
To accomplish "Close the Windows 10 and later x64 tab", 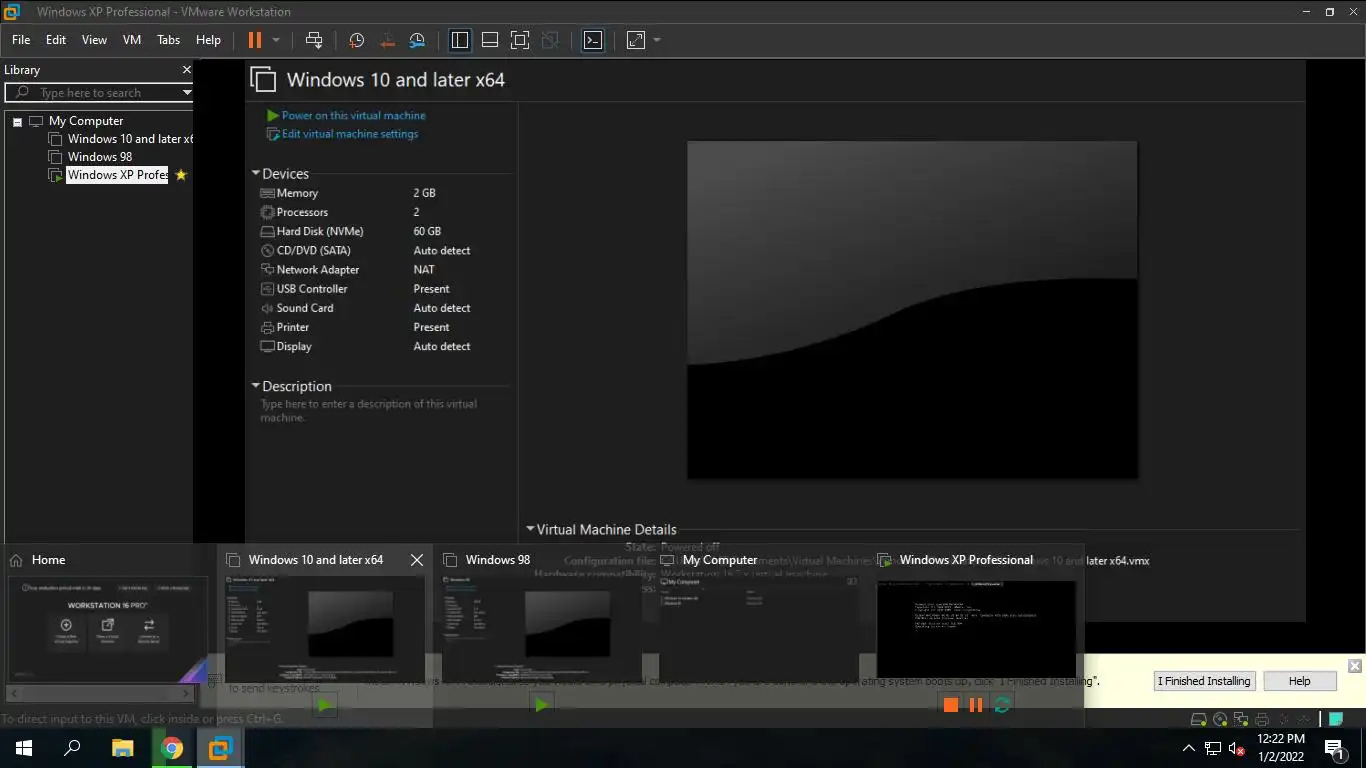I will click(x=417, y=560).
